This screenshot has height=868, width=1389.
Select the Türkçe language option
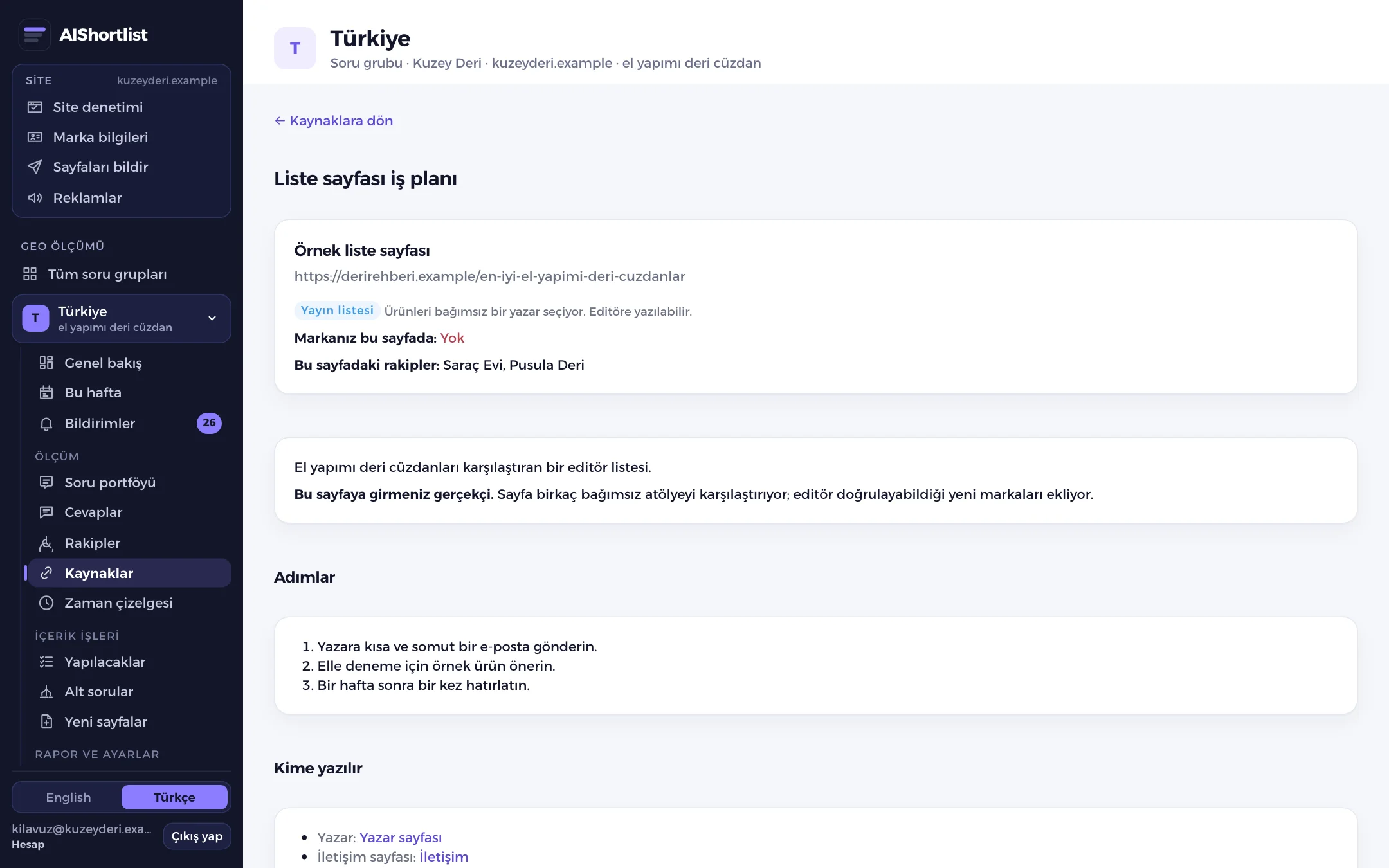174,797
